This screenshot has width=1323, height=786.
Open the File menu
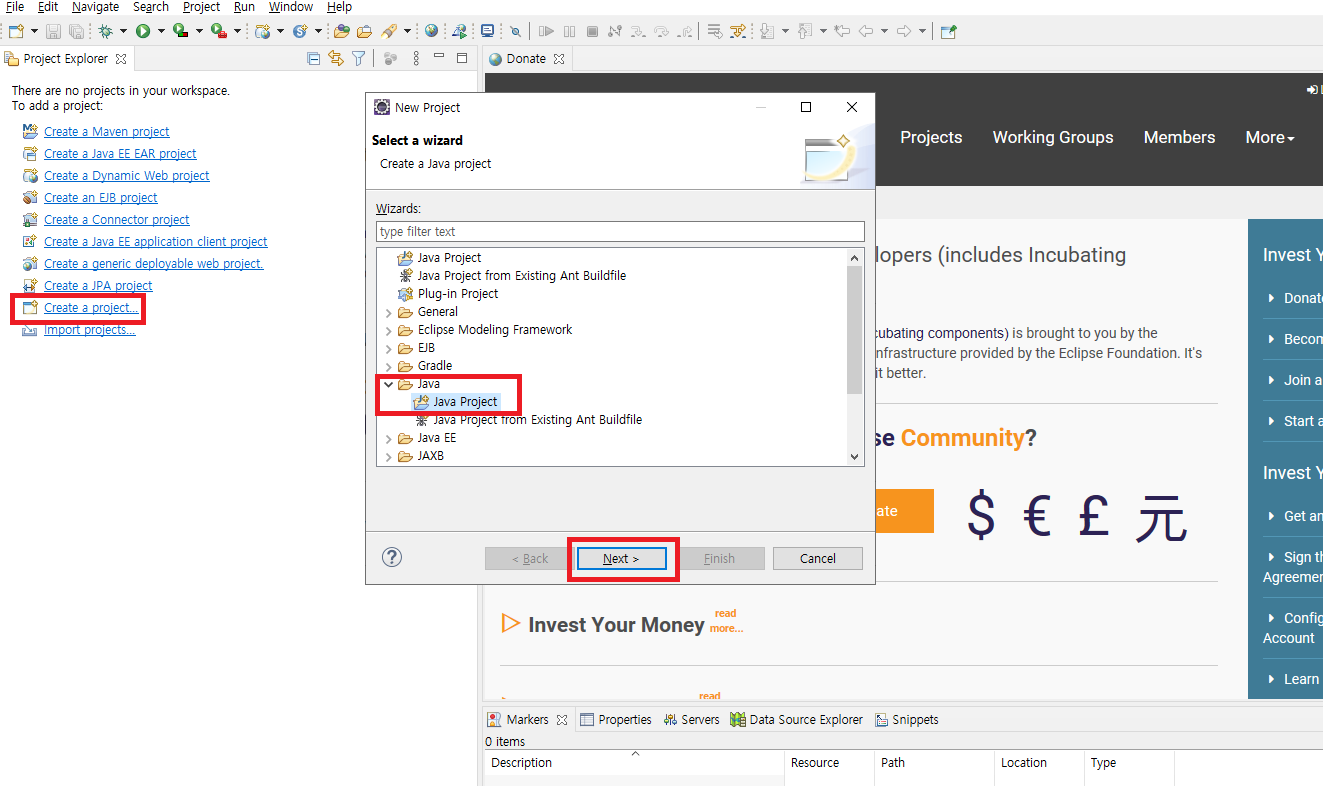(15, 7)
